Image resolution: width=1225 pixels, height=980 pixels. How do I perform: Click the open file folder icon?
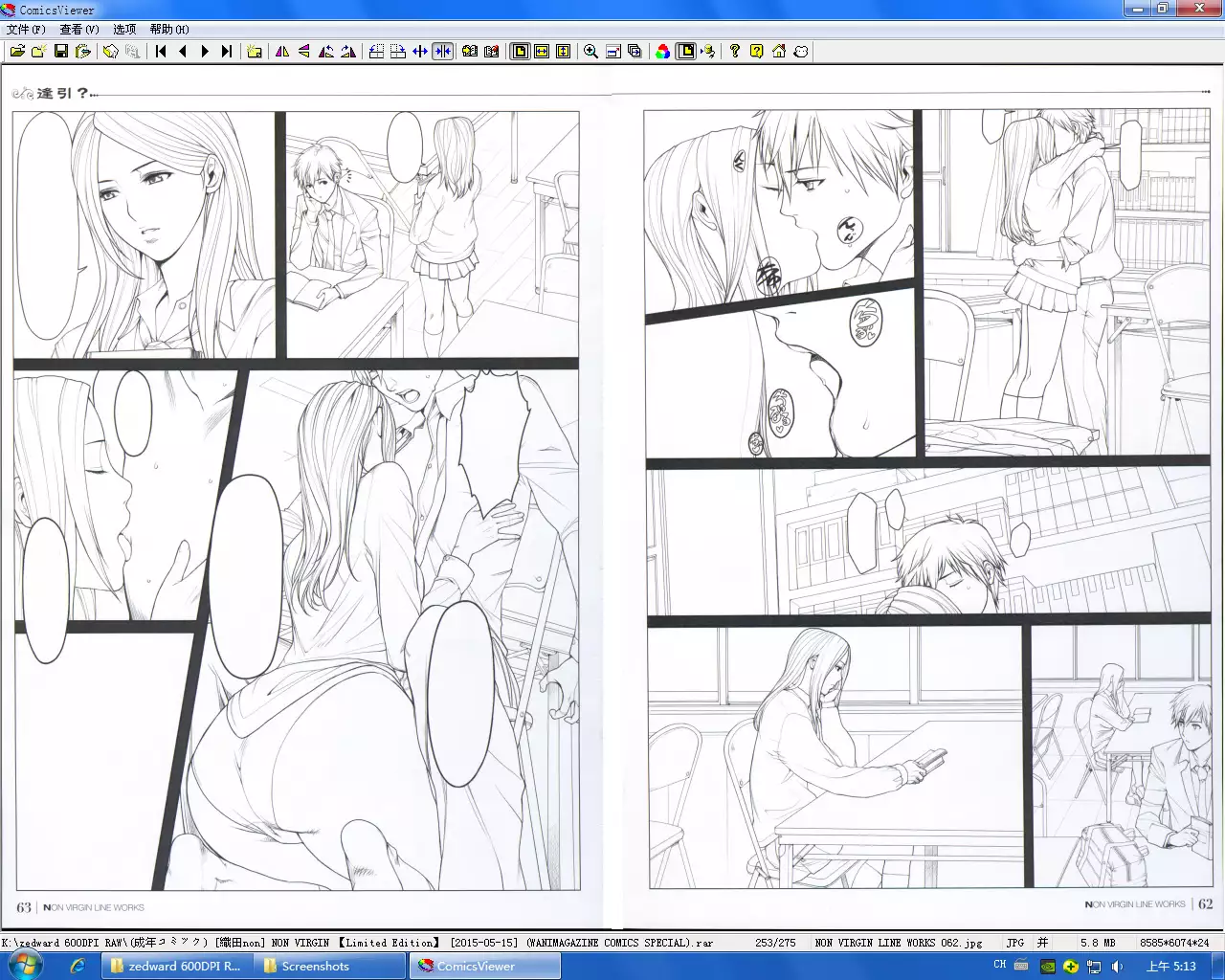[x=17, y=52]
